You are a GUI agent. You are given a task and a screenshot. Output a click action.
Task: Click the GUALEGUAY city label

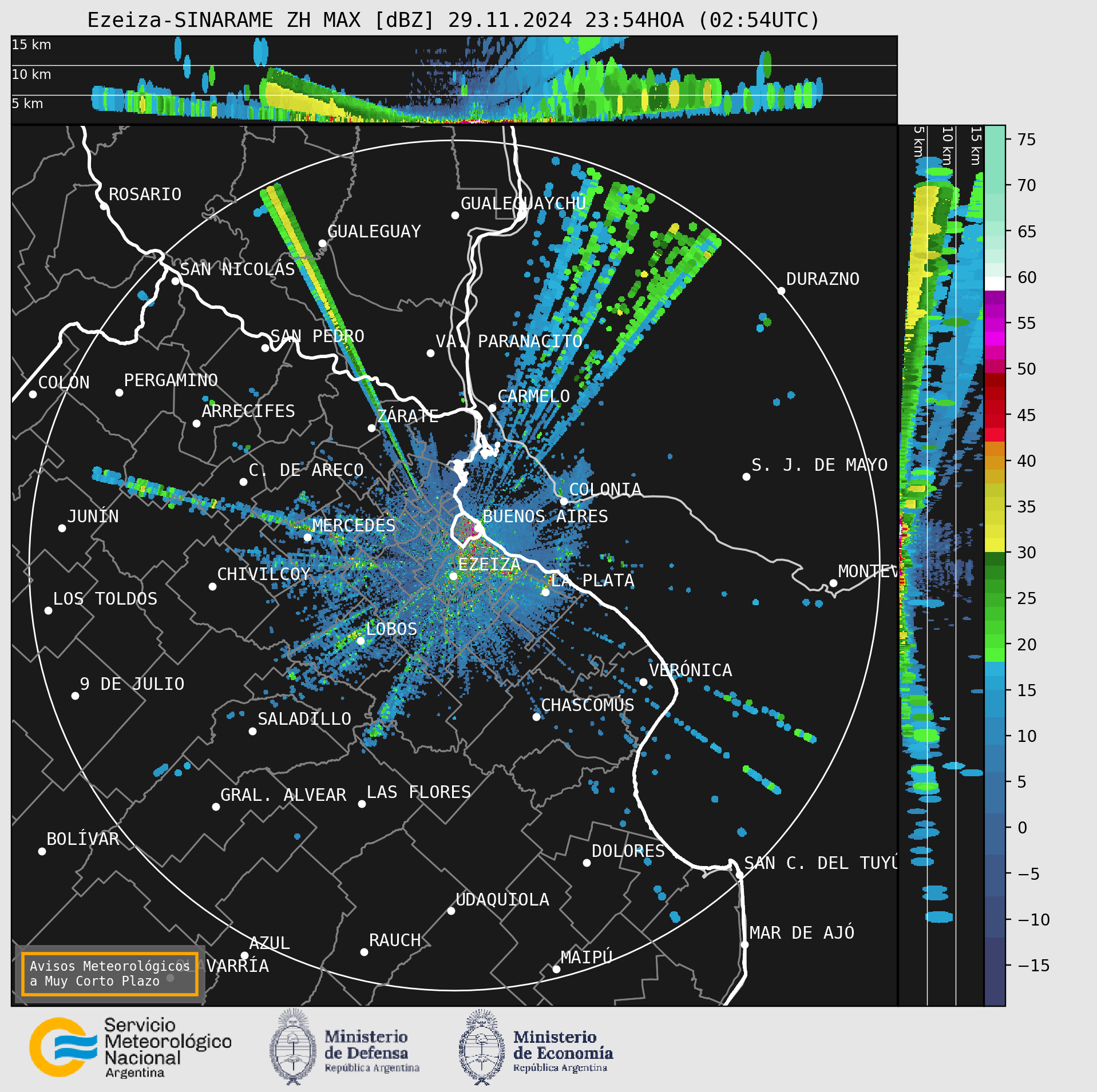coord(374,231)
